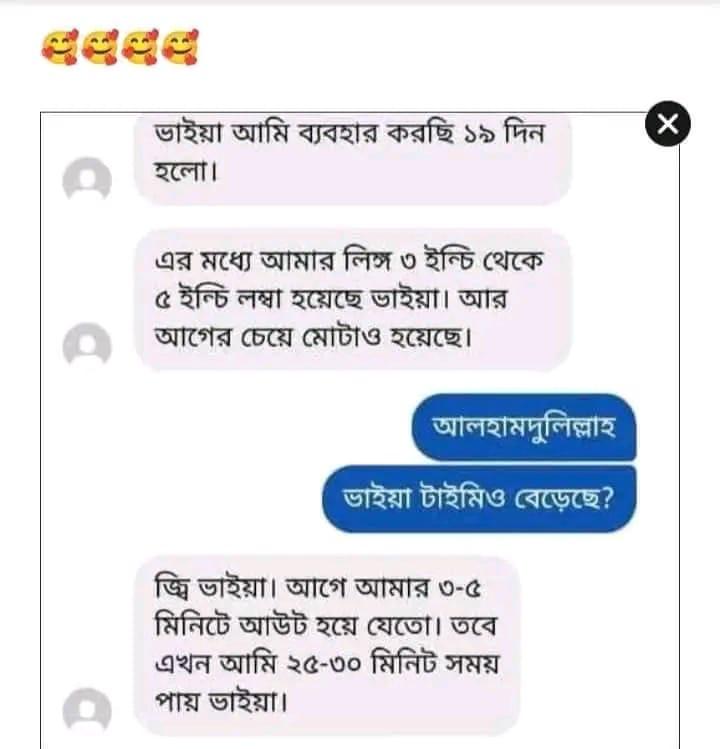Click the line 'আগের চেয়ে মোটাও হয়েছে।'
This screenshot has height=749, width=720.
pos(314,338)
